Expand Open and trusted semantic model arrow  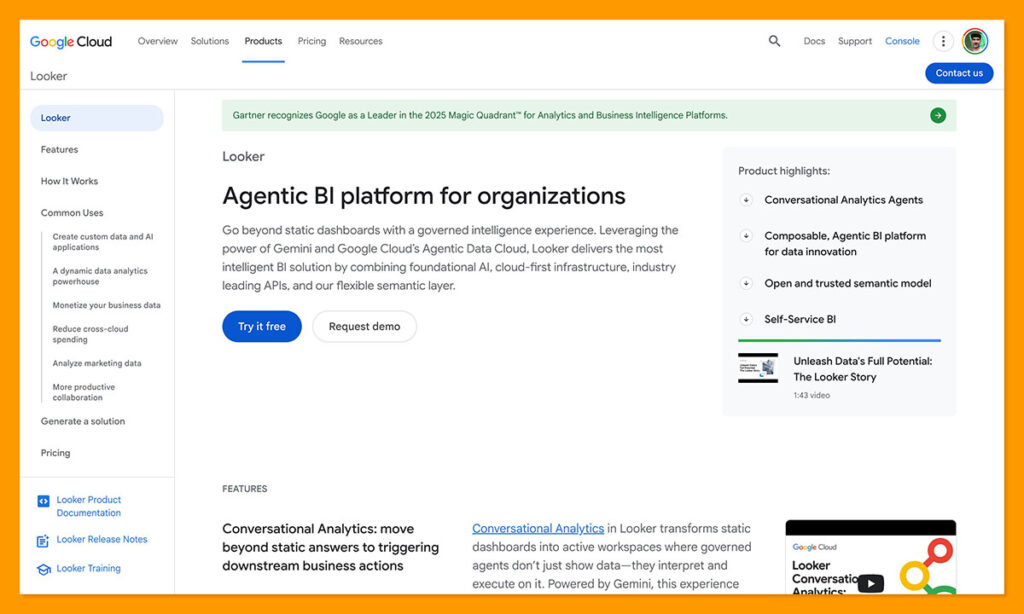tap(746, 283)
